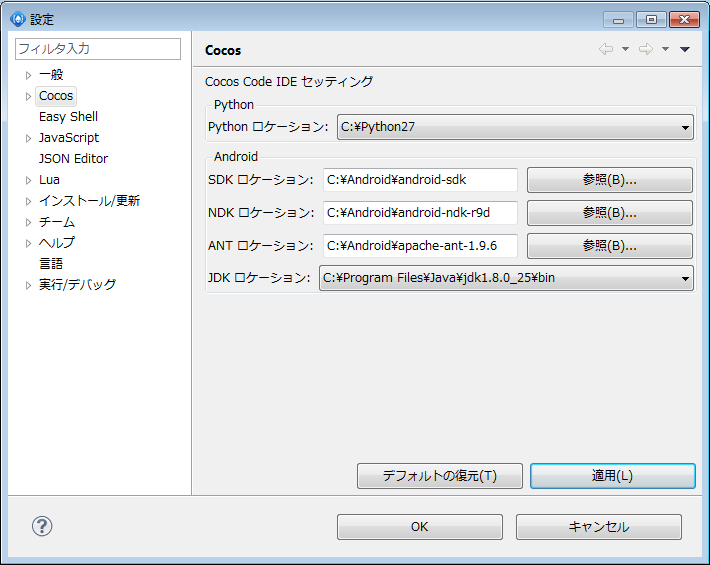Click the ANT ロケーション path field
710x565 pixels.
[x=420, y=246]
